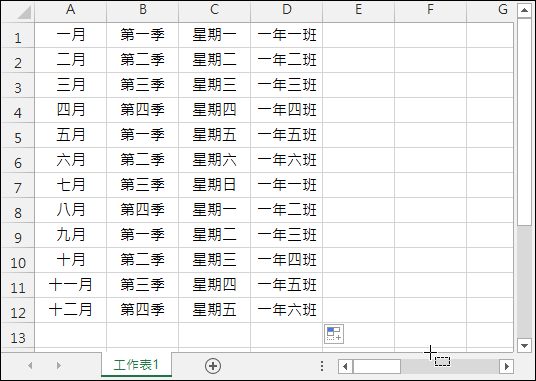
Task: Click the vertical scrollbar down arrow
Action: pyautogui.click(x=524, y=345)
